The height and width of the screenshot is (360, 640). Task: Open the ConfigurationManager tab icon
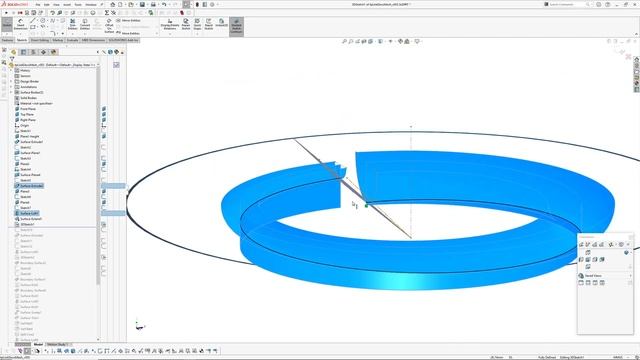tap(33, 52)
